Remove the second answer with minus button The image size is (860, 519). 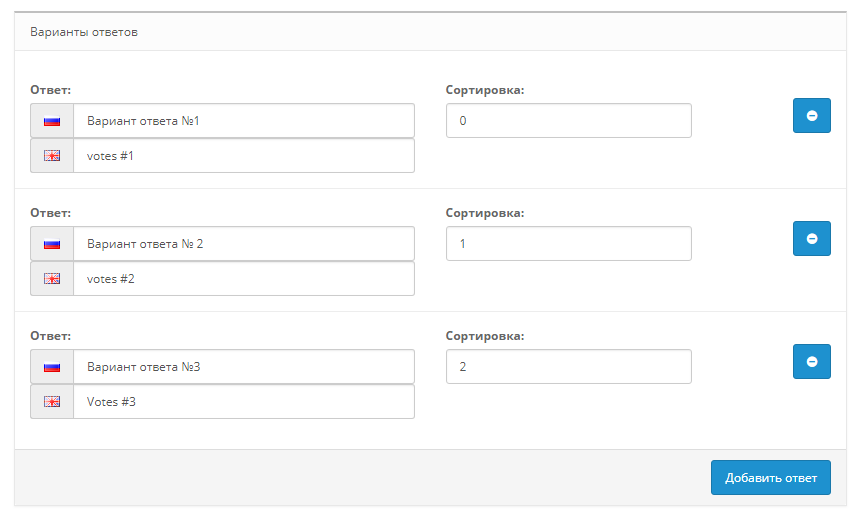(x=811, y=239)
